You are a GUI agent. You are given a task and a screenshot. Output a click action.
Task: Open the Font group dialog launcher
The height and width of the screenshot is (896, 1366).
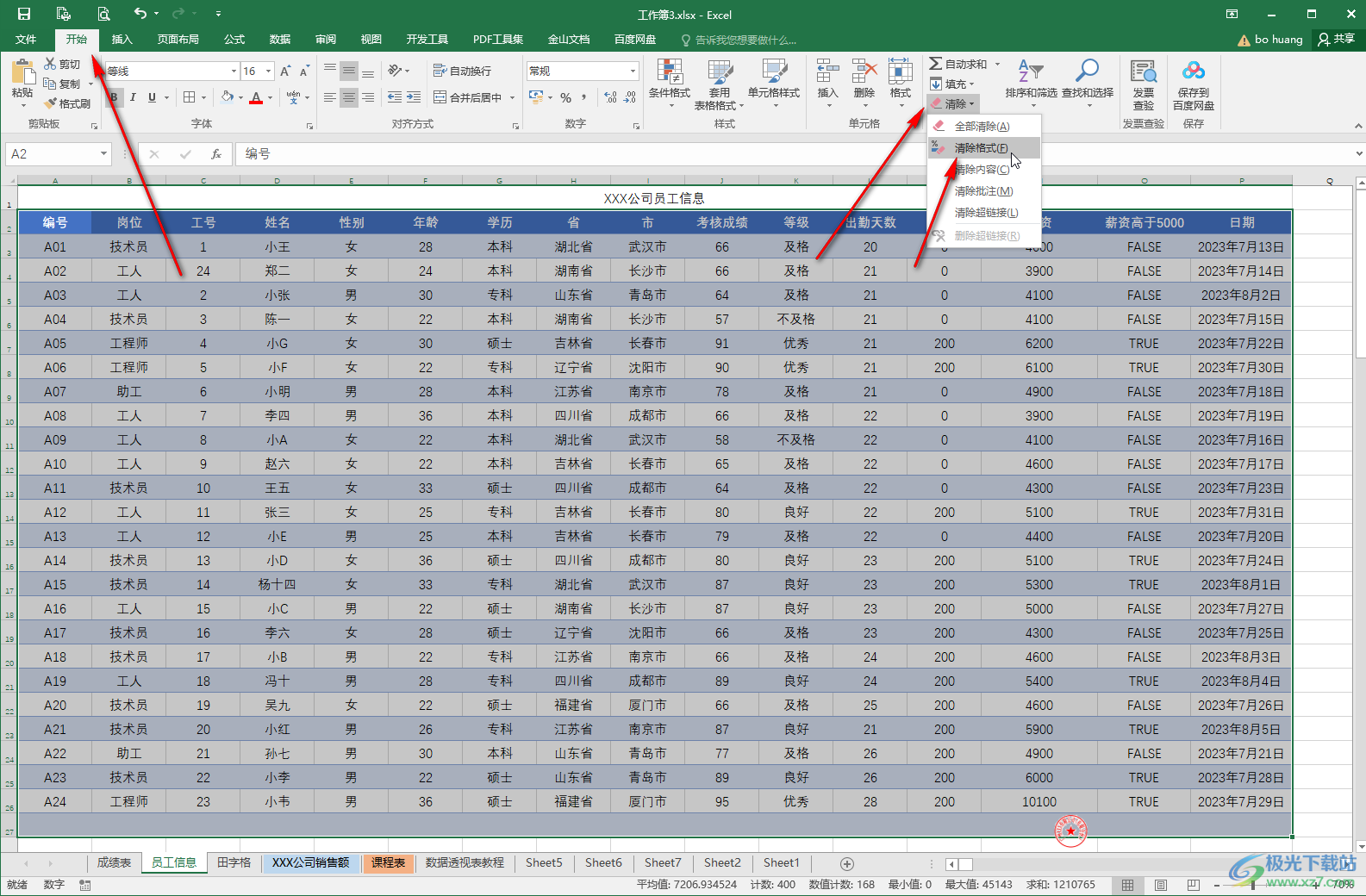tap(309, 127)
